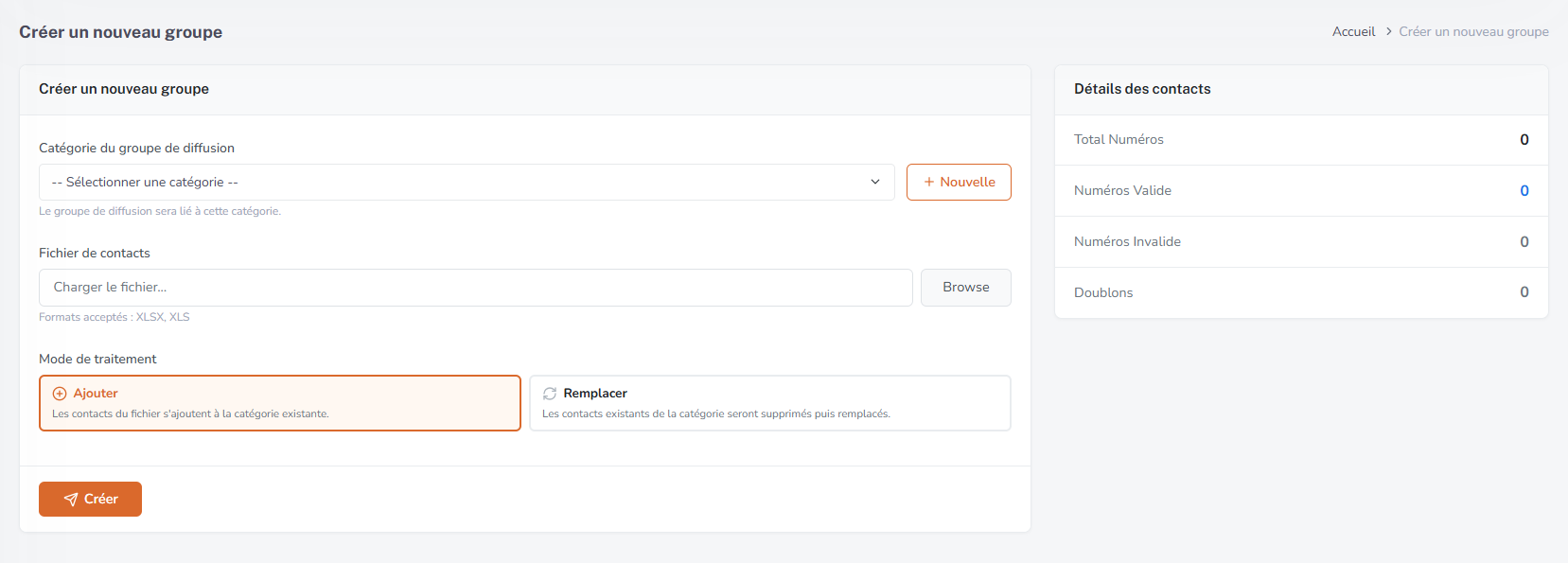1568x563 pixels.
Task: Click the Formats acceptés hint text
Action: tap(115, 317)
